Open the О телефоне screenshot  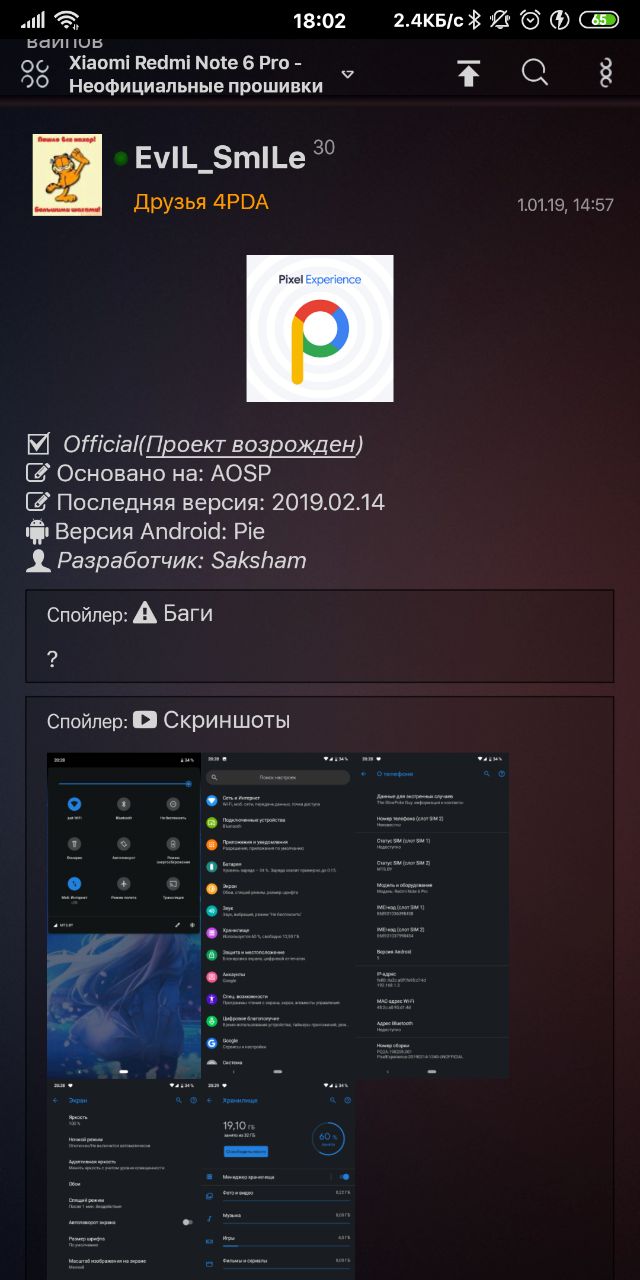pos(432,915)
